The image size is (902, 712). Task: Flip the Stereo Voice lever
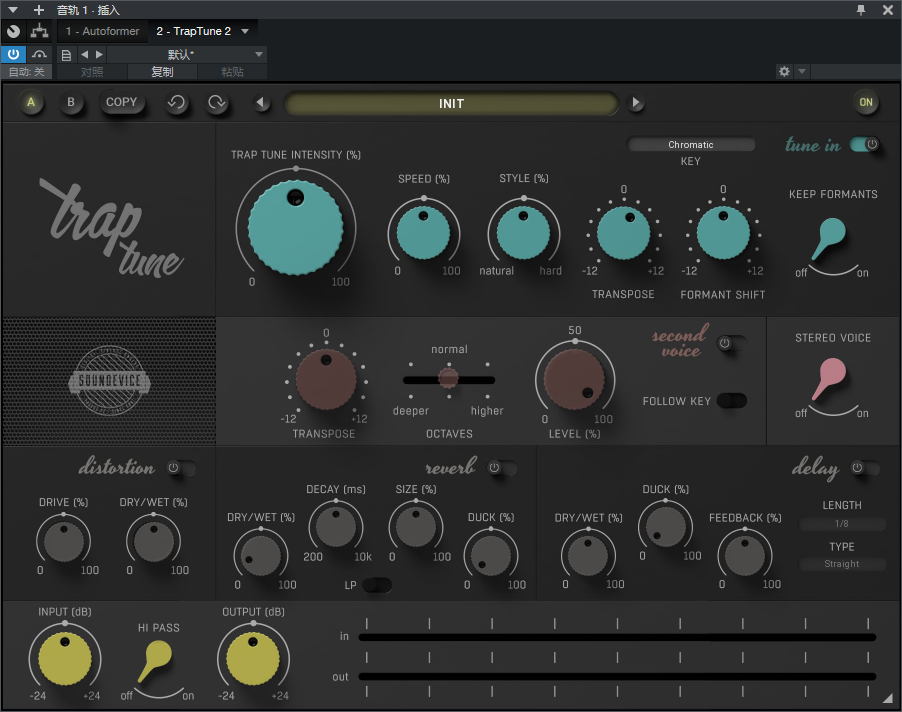[829, 378]
